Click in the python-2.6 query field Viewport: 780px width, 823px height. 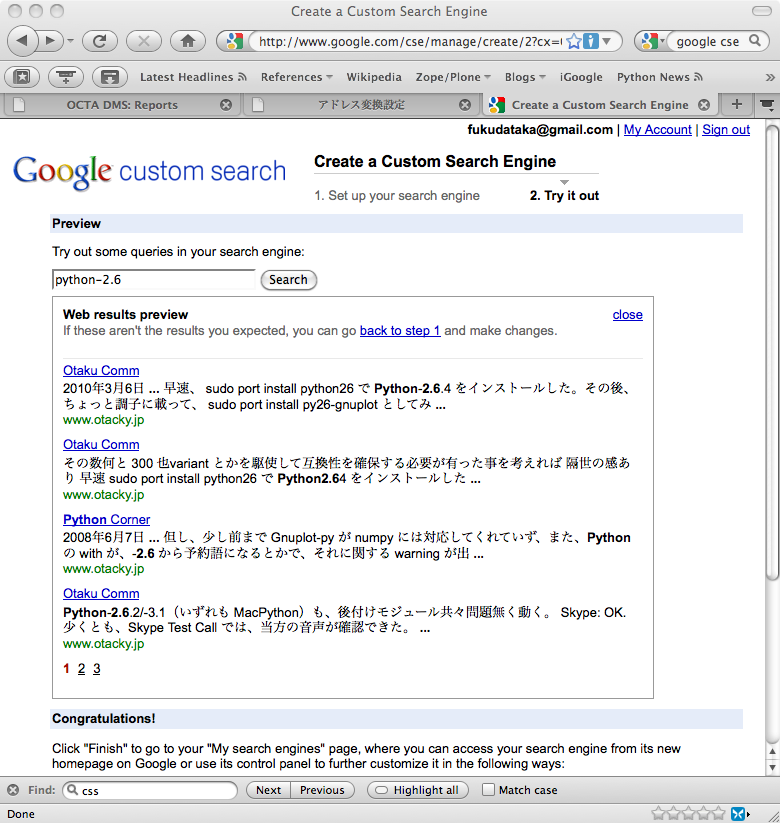click(153, 280)
